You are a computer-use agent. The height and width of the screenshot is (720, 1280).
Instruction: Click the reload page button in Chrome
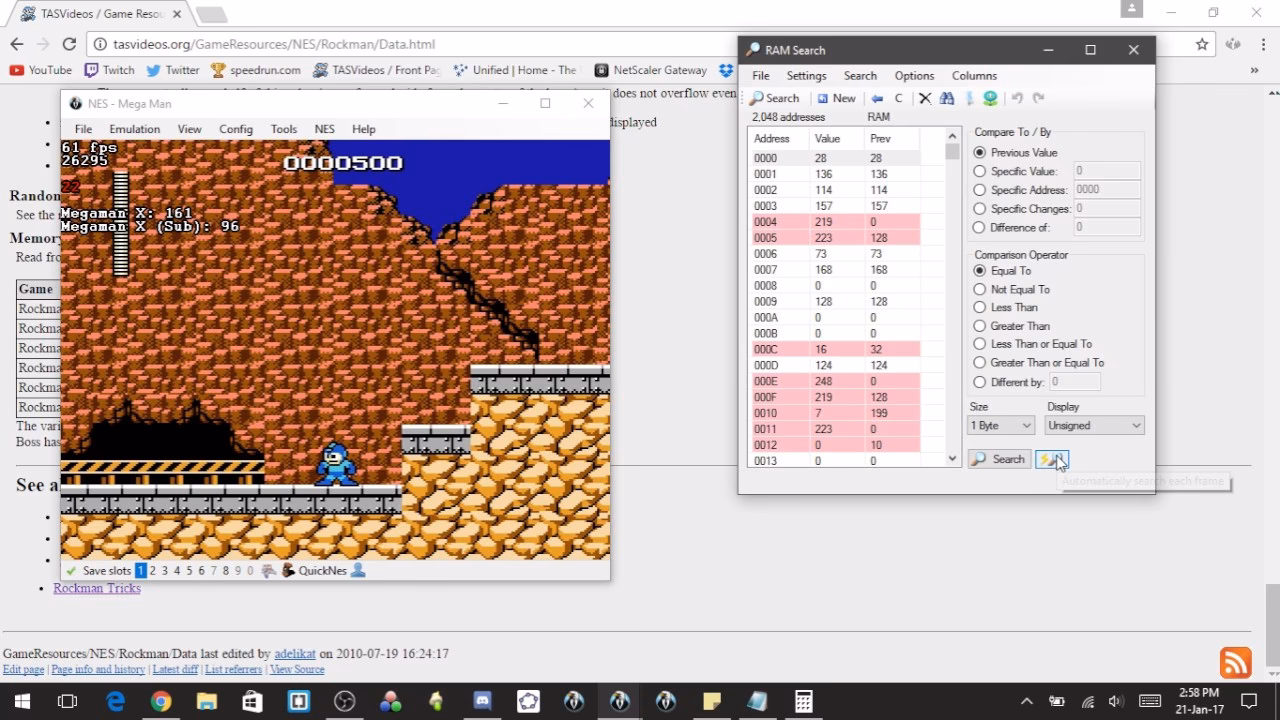pos(69,44)
